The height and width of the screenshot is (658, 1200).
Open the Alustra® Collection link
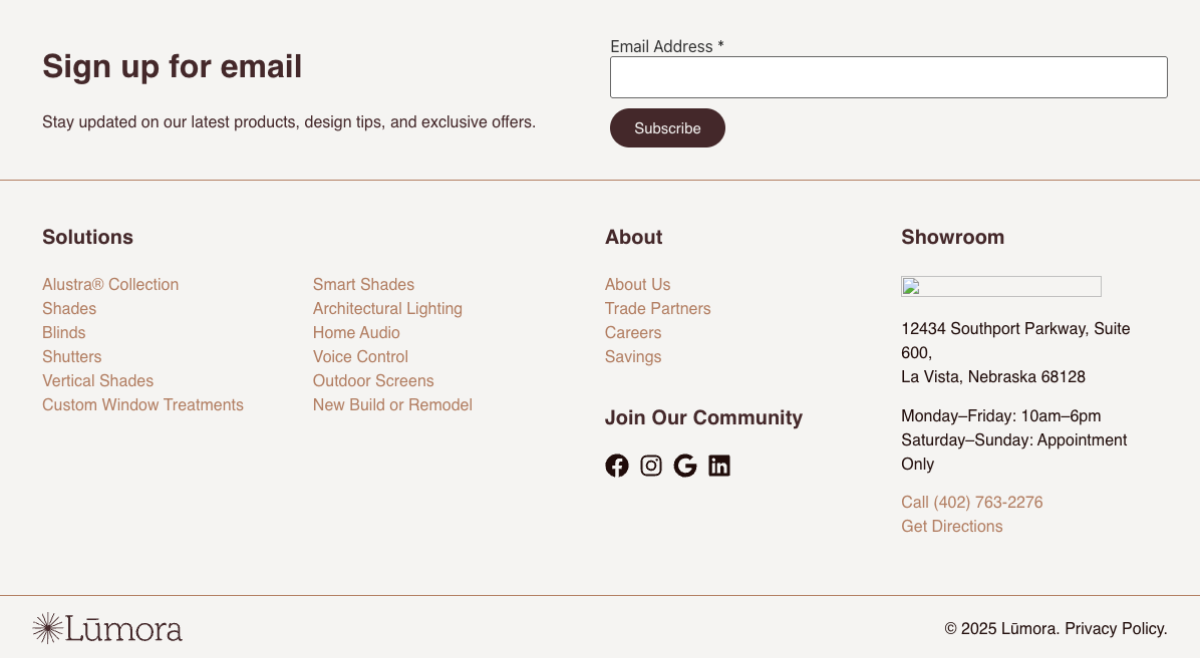click(x=110, y=285)
